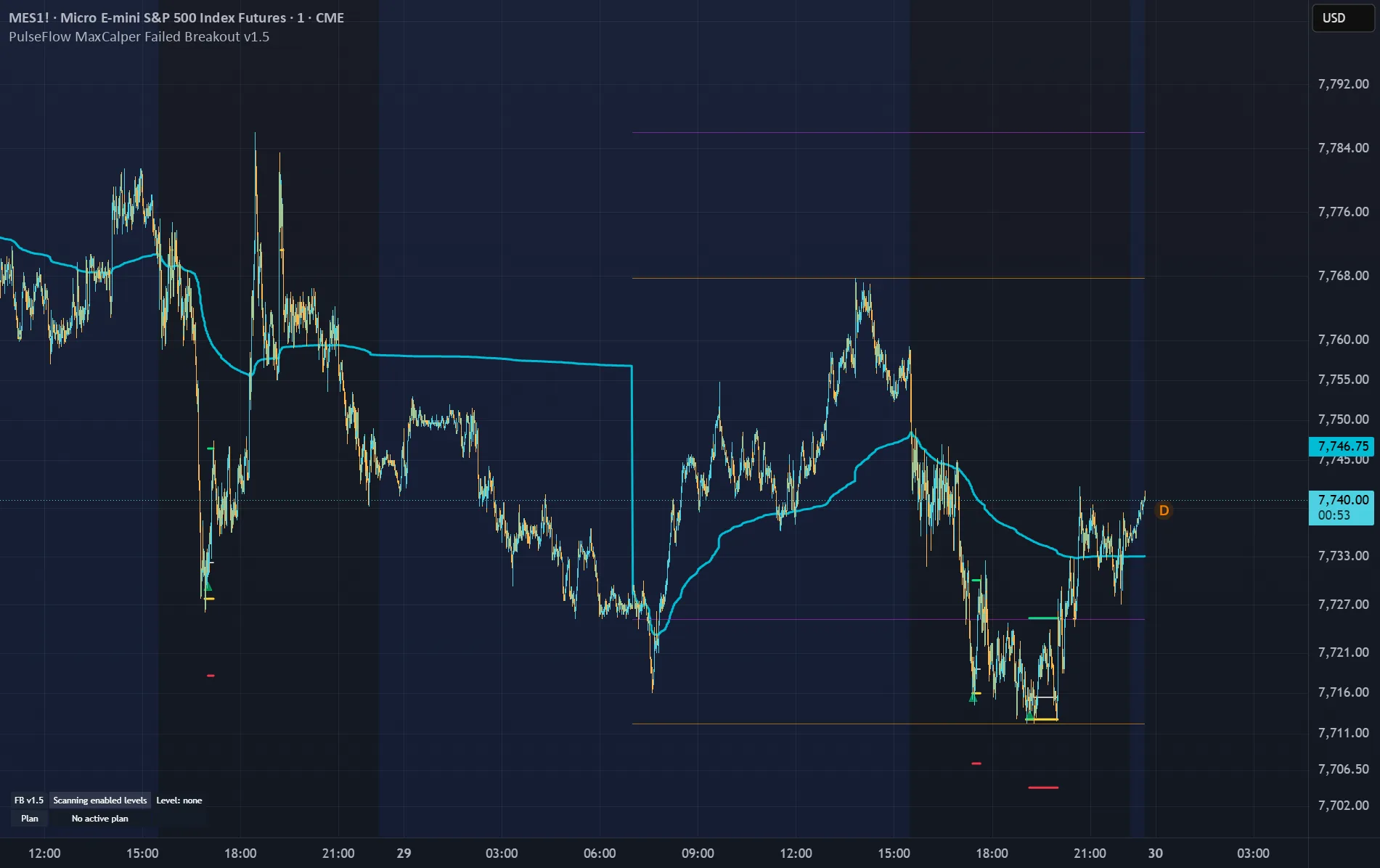1380x868 pixels.
Task: Click the 7,746.75 cyan price label
Action: pos(1342,446)
